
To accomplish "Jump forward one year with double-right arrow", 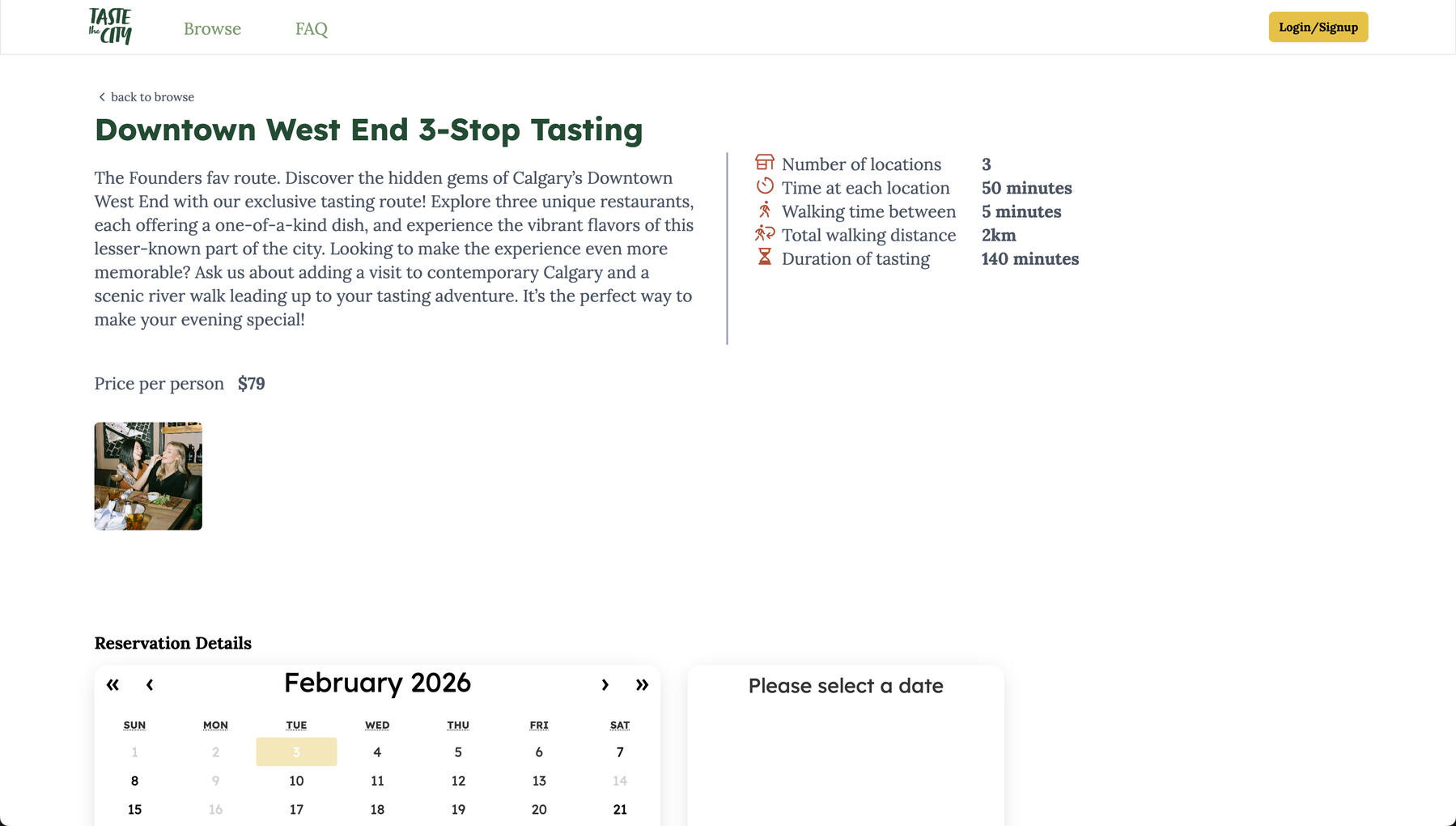I will point(642,685).
